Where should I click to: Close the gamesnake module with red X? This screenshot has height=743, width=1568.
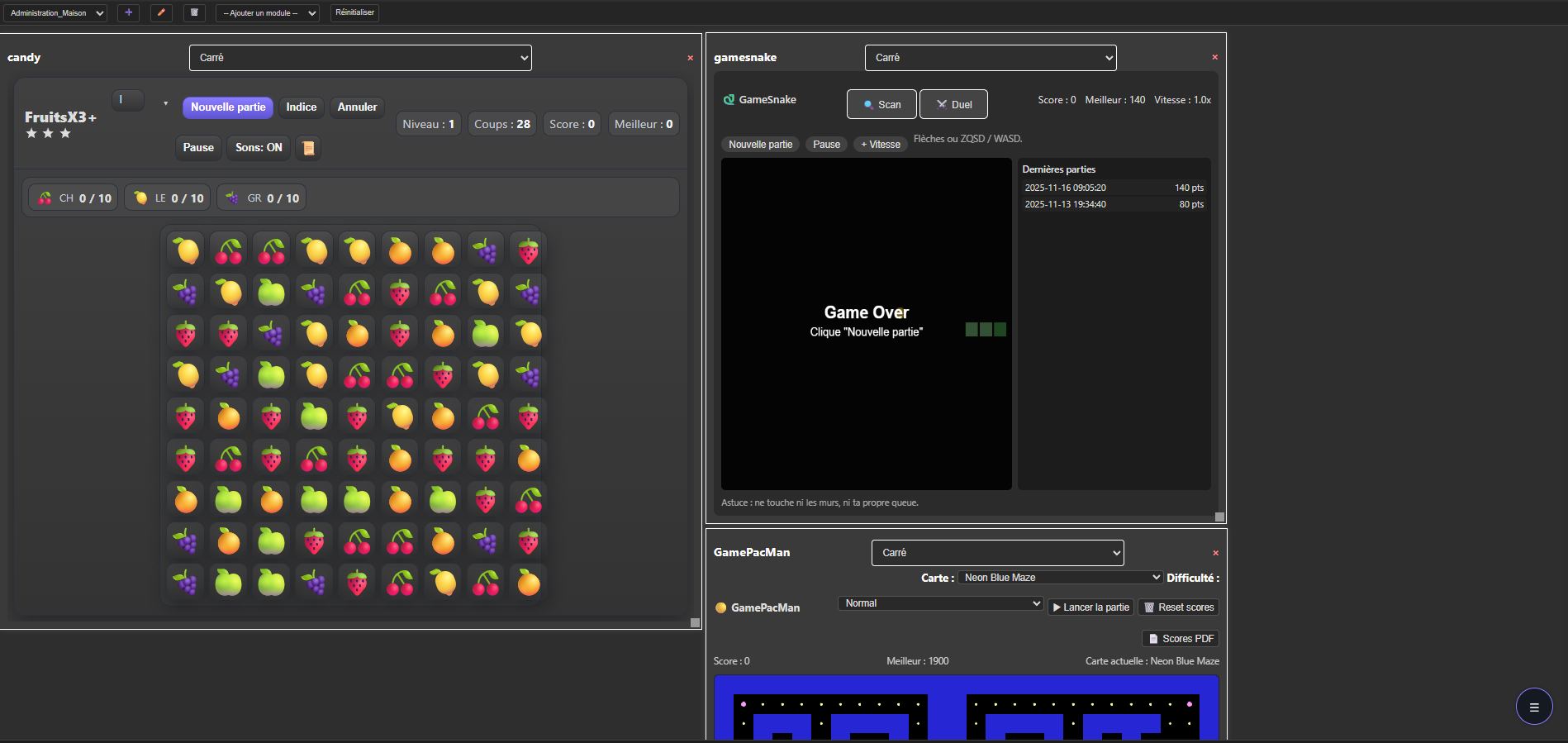pyautogui.click(x=1214, y=57)
